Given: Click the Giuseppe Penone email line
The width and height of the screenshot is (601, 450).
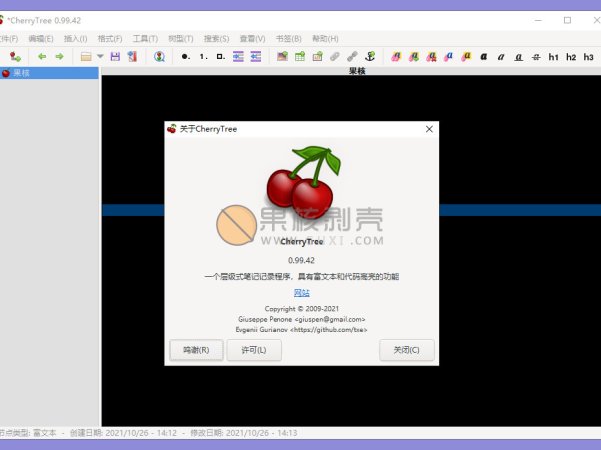Looking at the screenshot, I should coord(302,319).
